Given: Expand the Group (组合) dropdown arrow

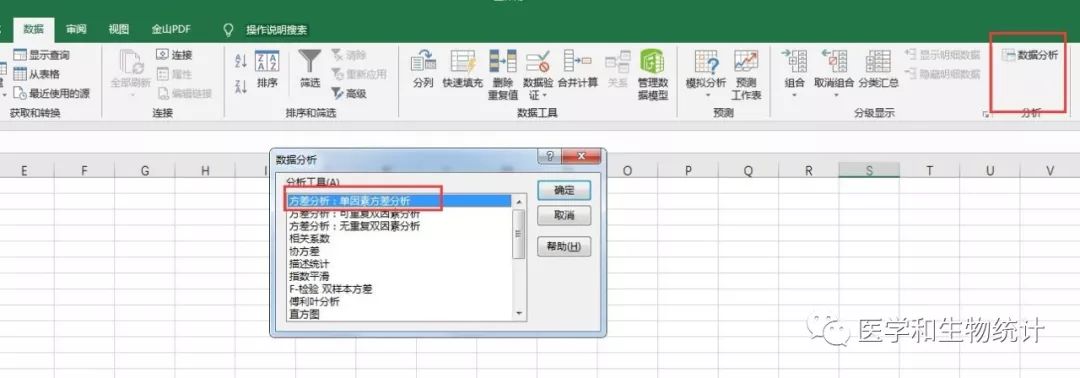Looking at the screenshot, I should coord(794,95).
